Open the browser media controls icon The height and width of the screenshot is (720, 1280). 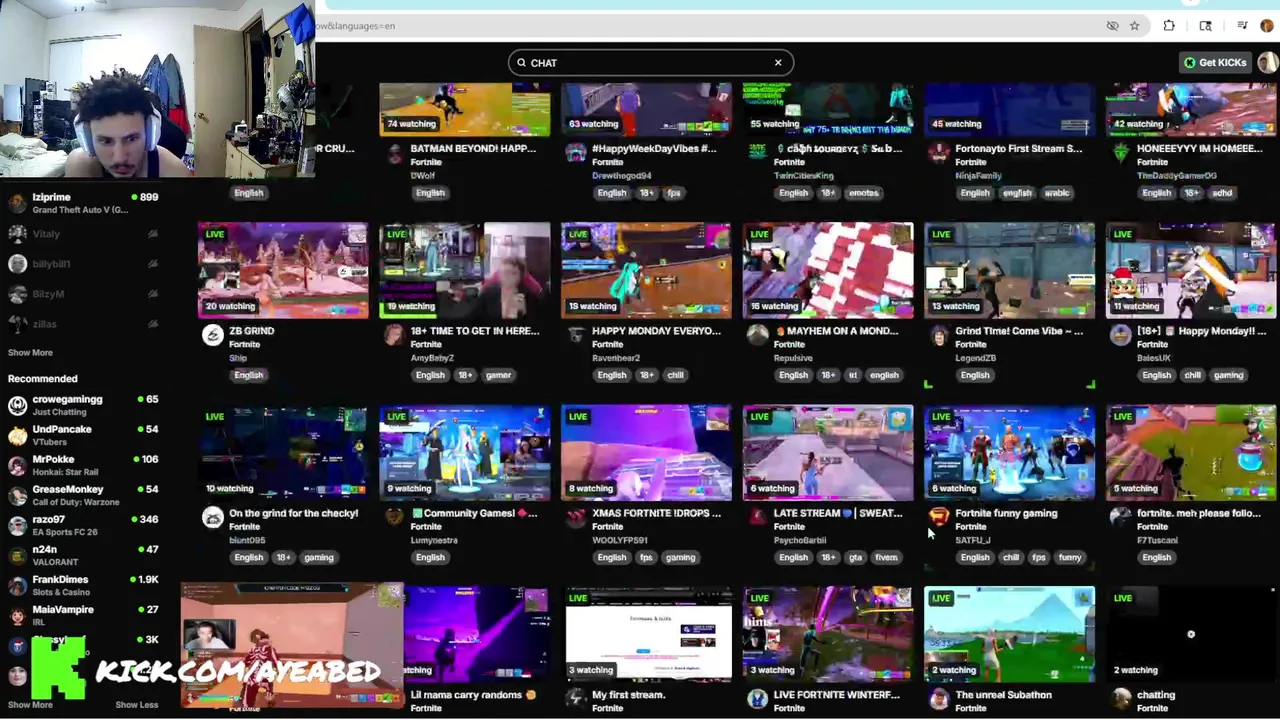pos(1242,26)
